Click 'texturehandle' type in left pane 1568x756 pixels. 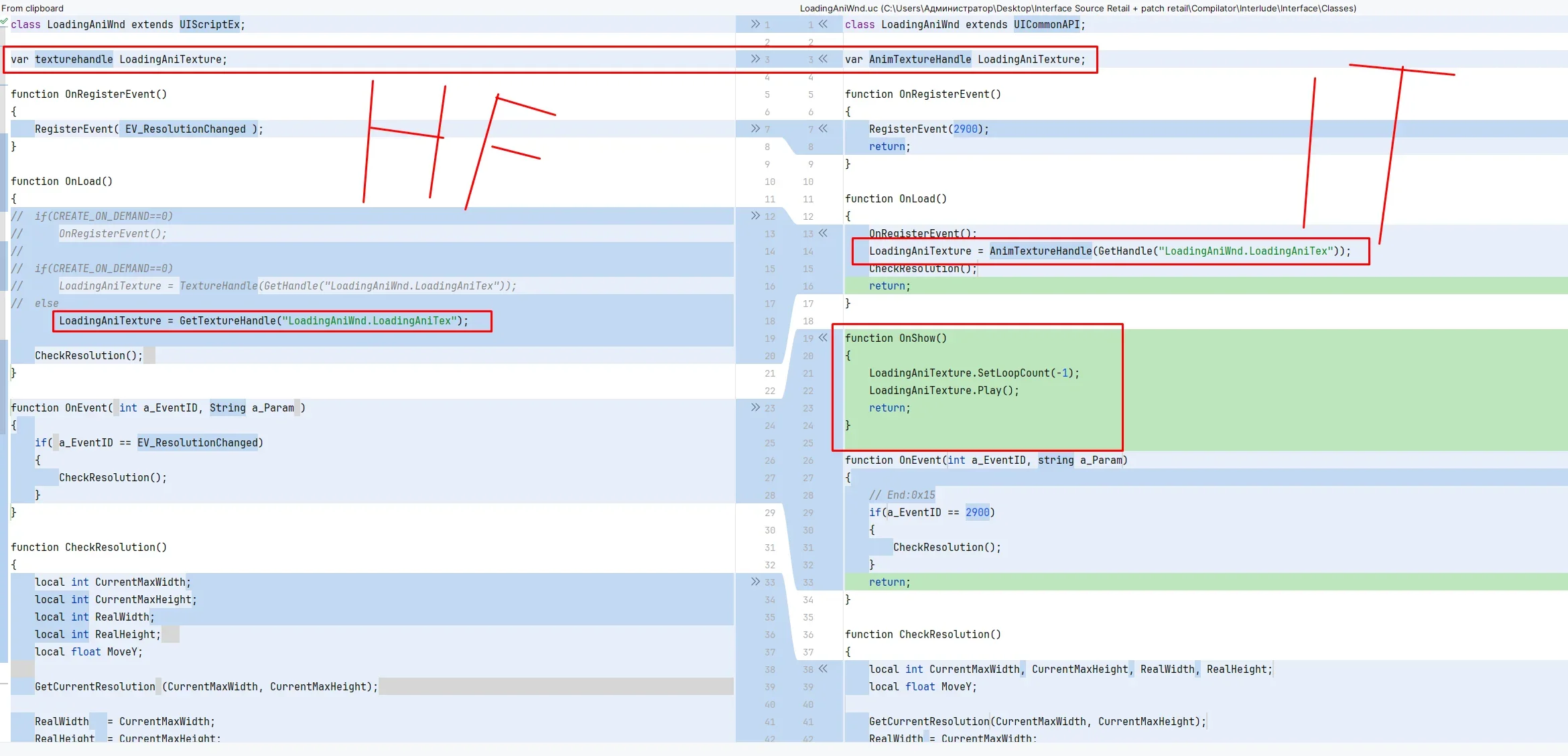click(74, 59)
